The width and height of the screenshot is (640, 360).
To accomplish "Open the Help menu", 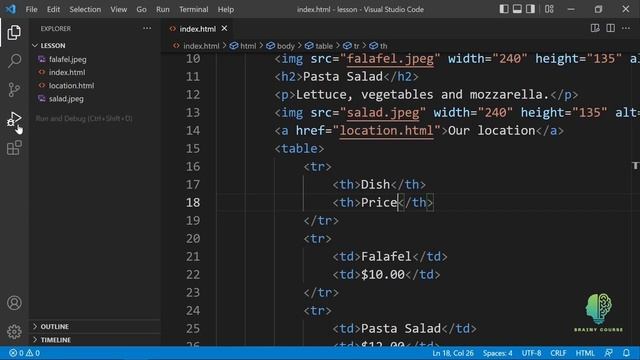I will pyautogui.click(x=226, y=9).
